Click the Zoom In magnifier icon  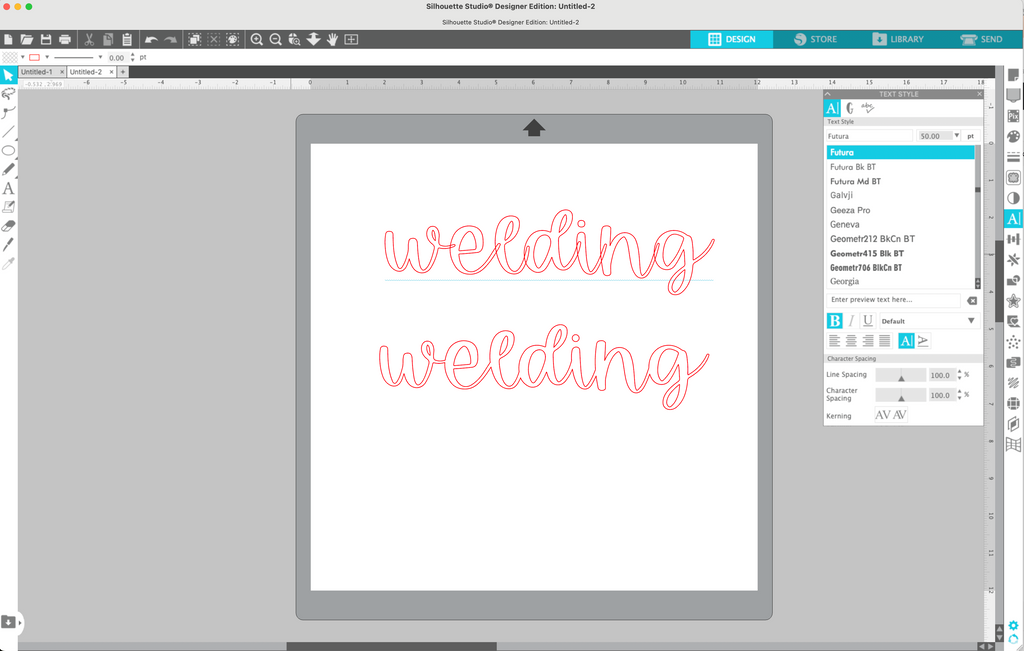(257, 39)
